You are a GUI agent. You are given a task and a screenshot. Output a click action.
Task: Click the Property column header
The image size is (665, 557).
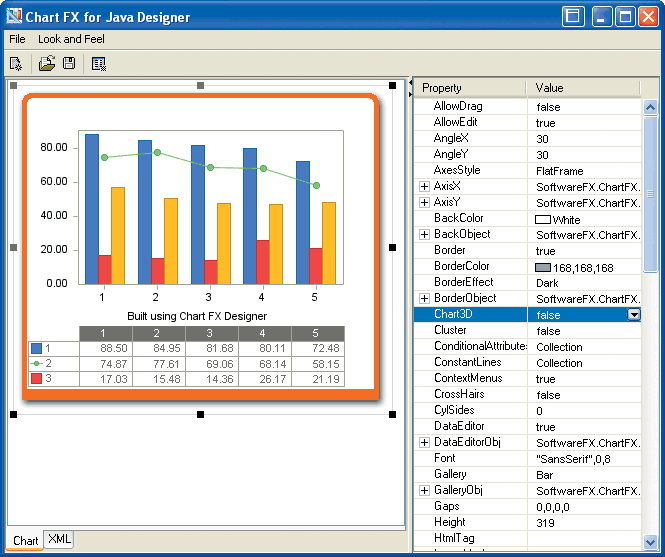(470, 88)
